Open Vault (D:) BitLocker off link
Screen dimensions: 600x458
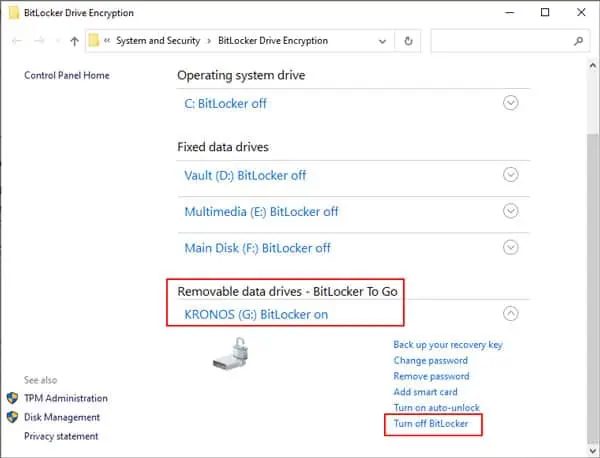245,176
